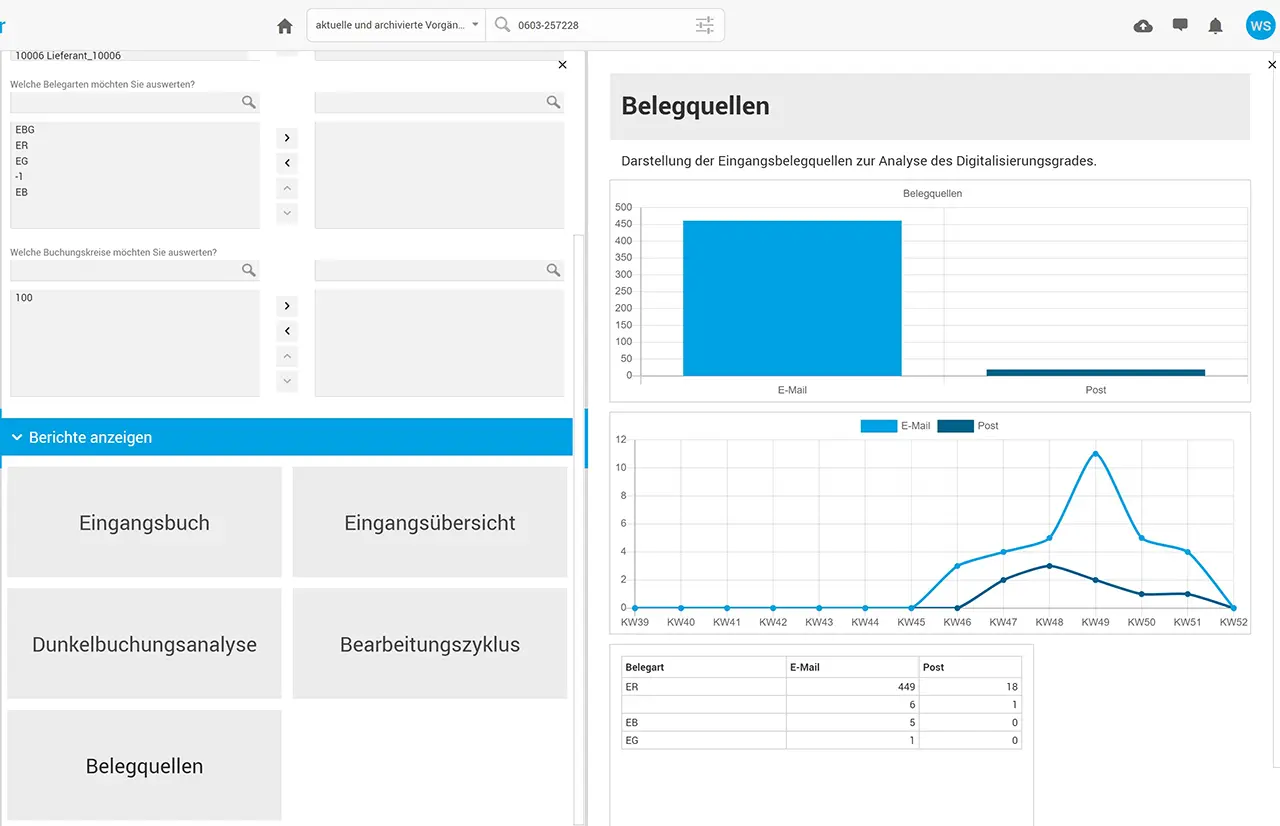
Task: Open the chat messages icon
Action: pos(1180,26)
